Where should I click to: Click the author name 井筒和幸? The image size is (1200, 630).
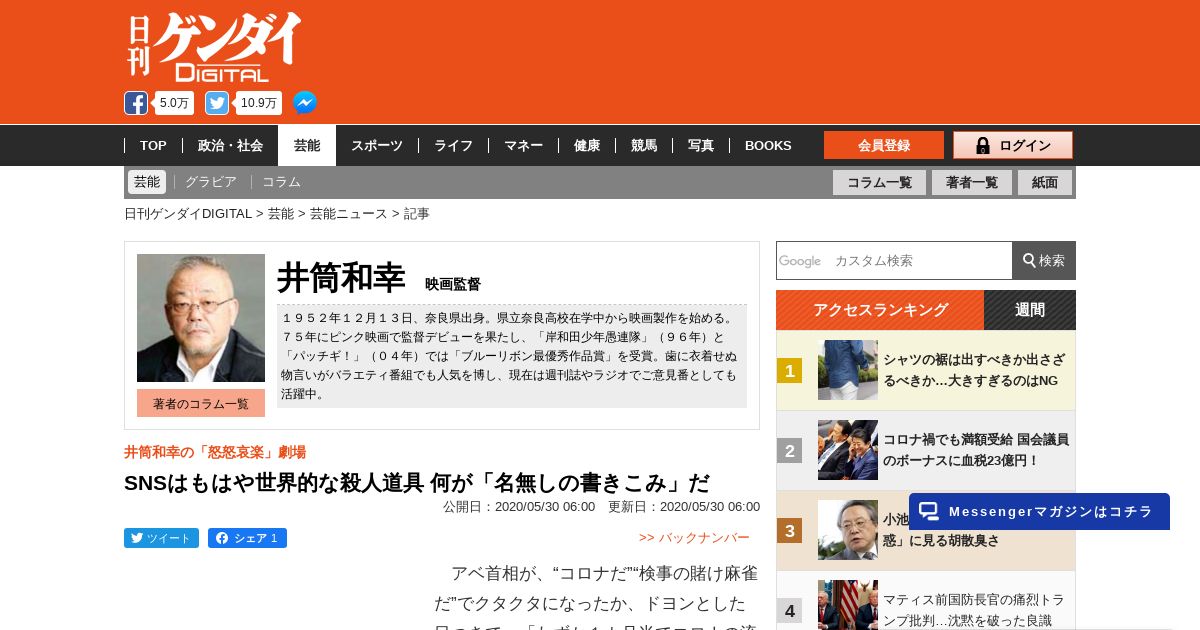[x=341, y=278]
